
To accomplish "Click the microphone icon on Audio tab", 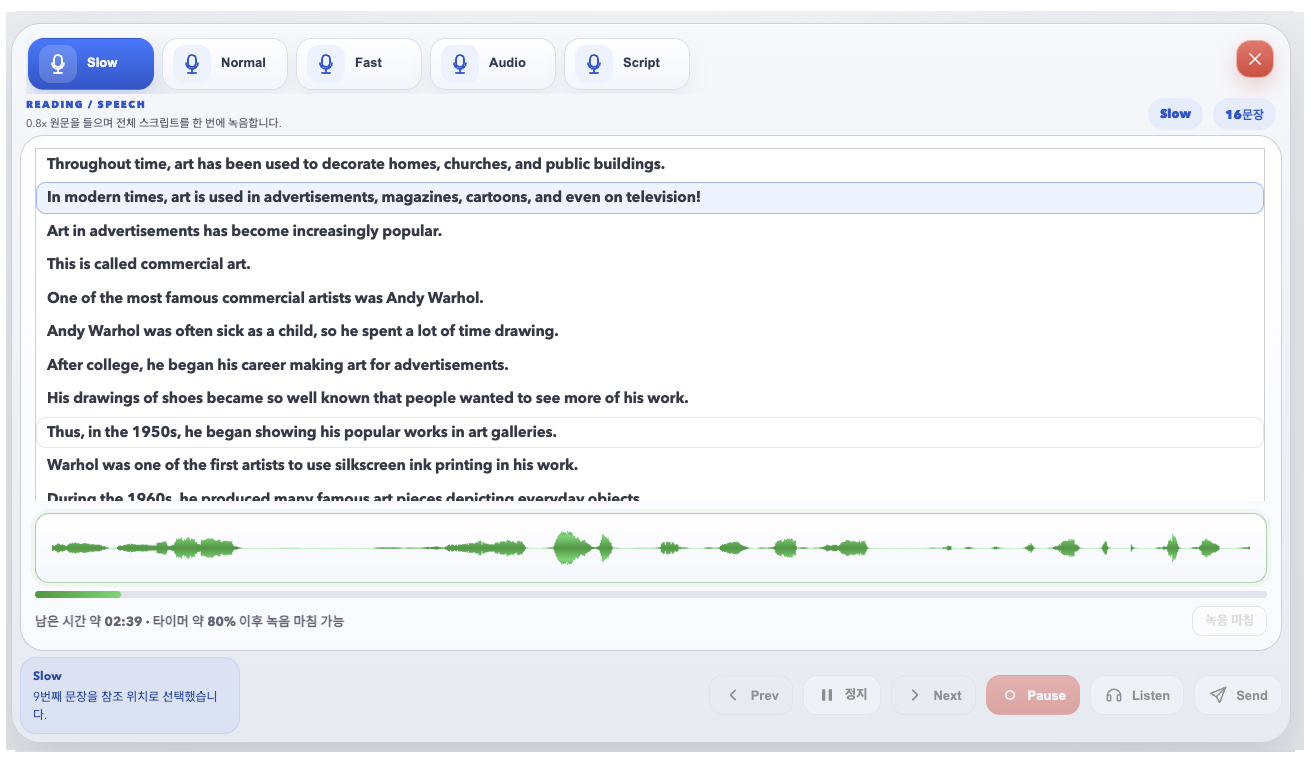I will tap(460, 63).
